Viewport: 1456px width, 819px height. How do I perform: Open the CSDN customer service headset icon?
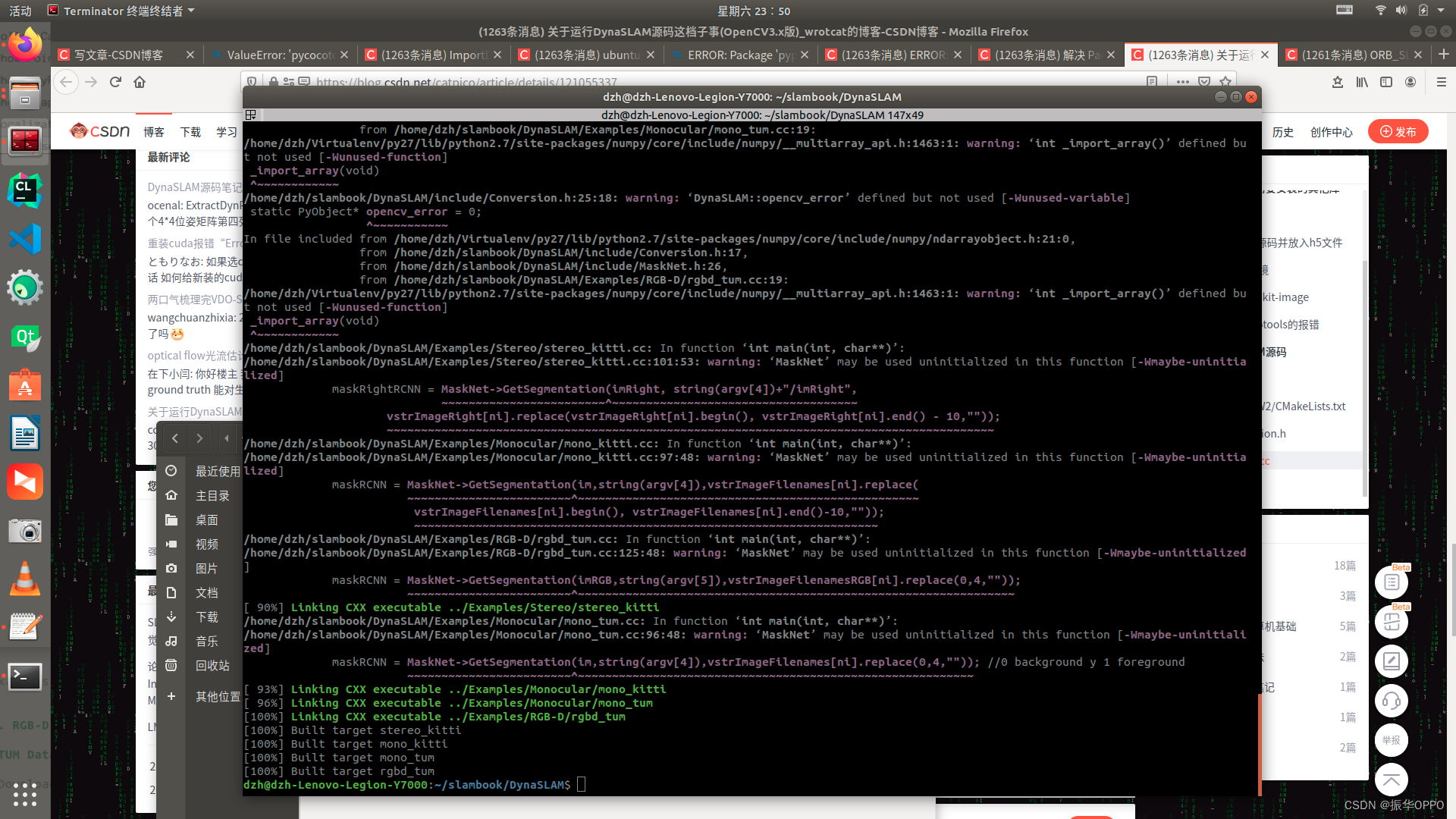click(1391, 701)
